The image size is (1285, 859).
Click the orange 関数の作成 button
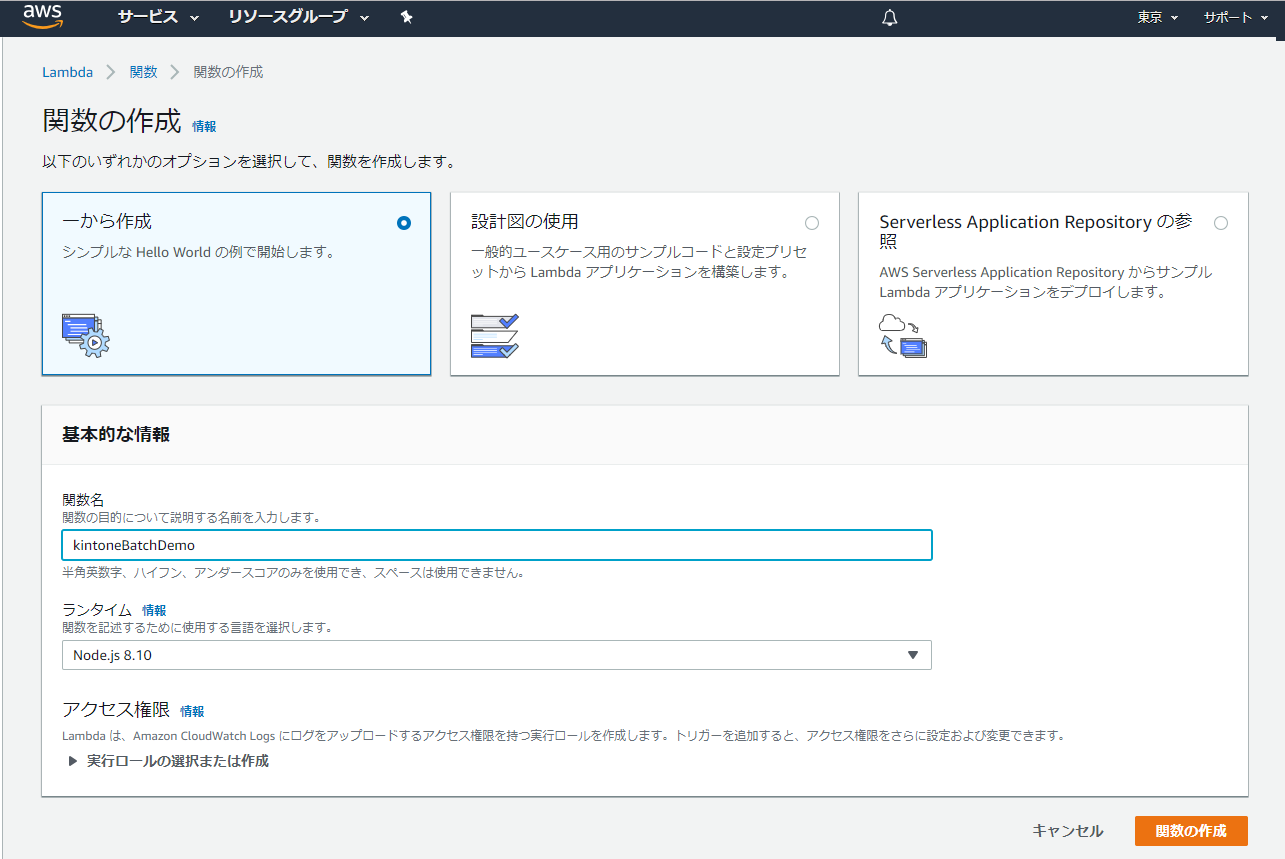click(1191, 831)
